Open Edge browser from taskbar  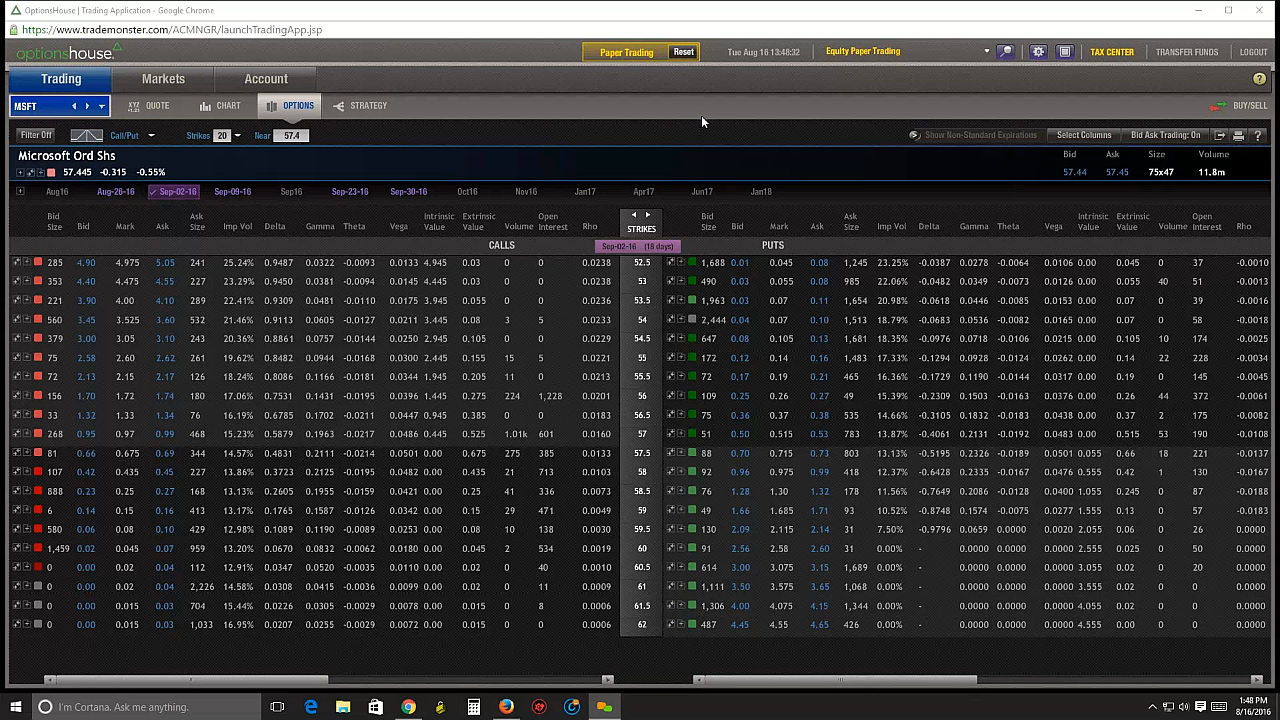coord(311,707)
